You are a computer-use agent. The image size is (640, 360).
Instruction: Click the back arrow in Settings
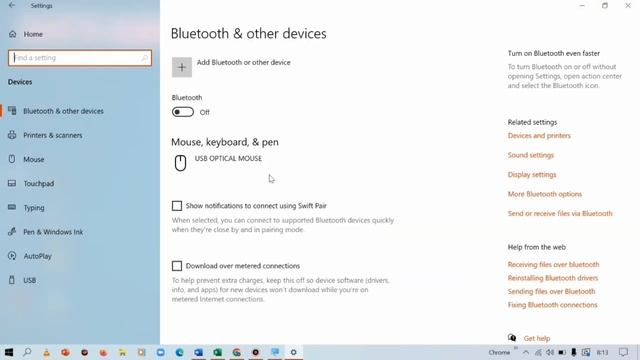tap(12, 6)
